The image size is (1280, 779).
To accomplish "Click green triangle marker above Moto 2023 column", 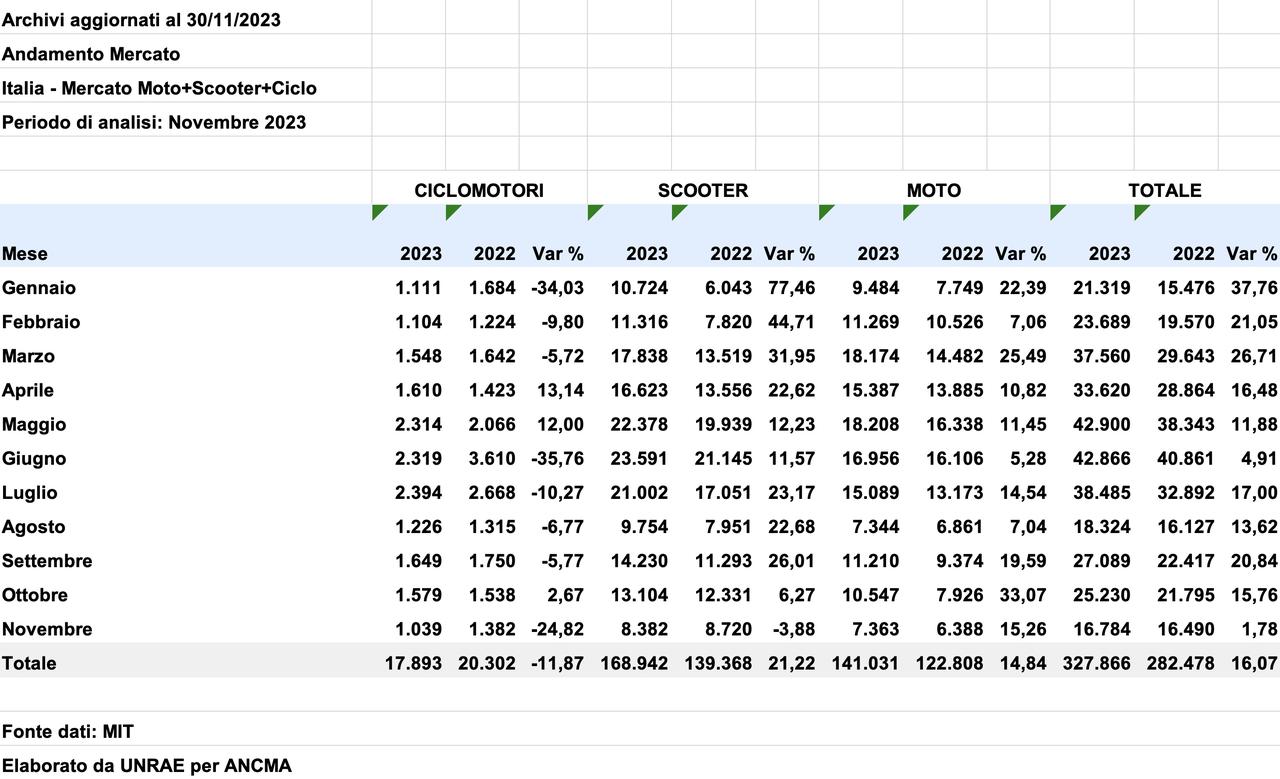I will 824,210.
